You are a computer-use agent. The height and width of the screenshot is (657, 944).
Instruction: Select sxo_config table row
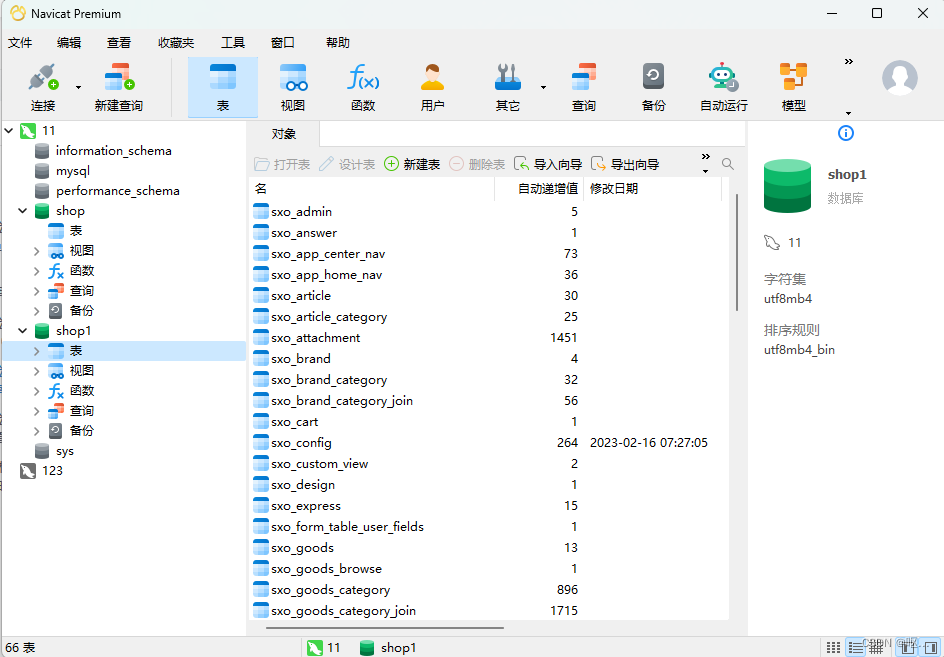(x=489, y=443)
